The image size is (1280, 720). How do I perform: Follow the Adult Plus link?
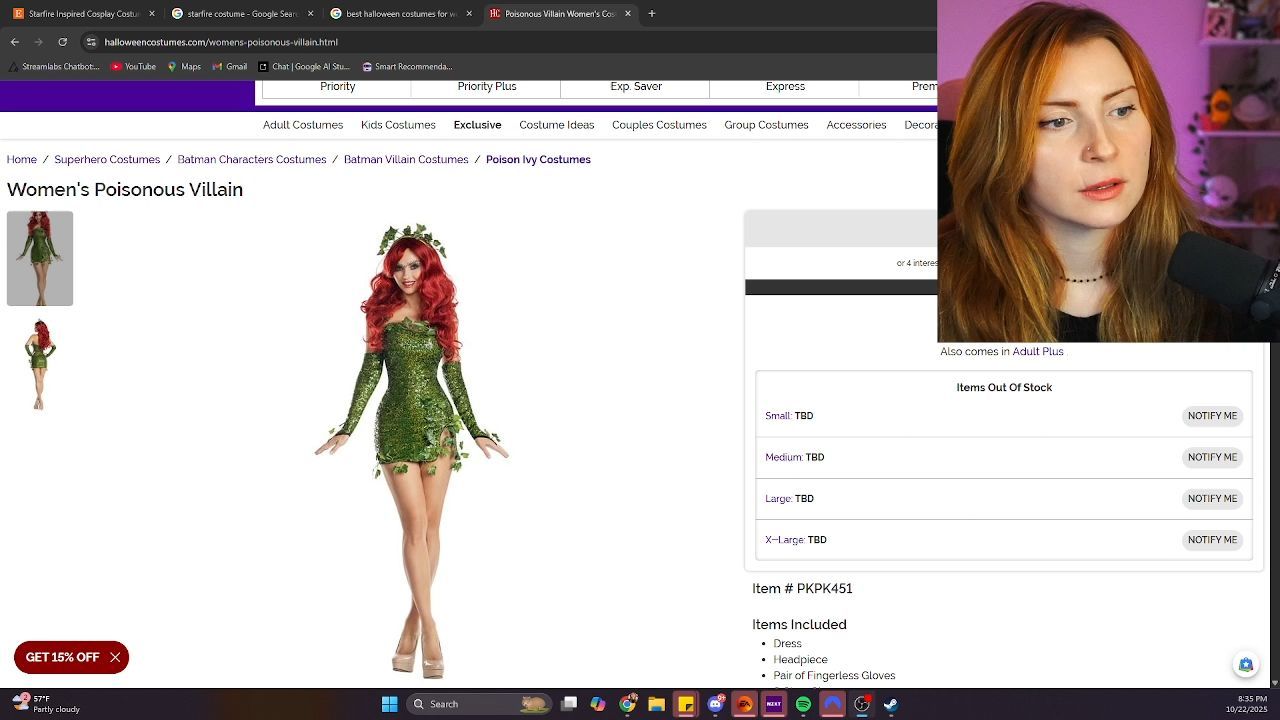1037,352
